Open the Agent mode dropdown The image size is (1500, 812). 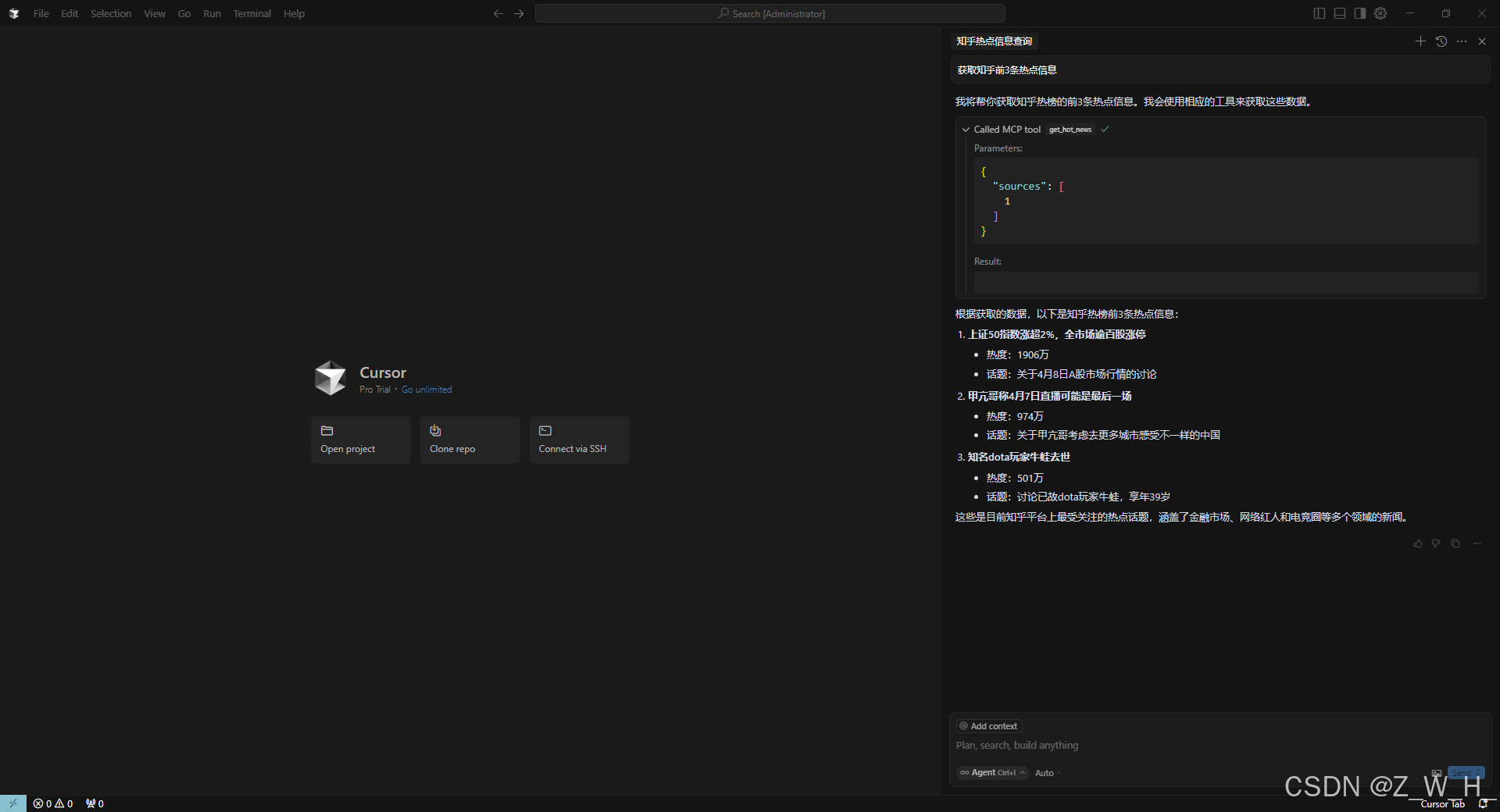point(992,773)
